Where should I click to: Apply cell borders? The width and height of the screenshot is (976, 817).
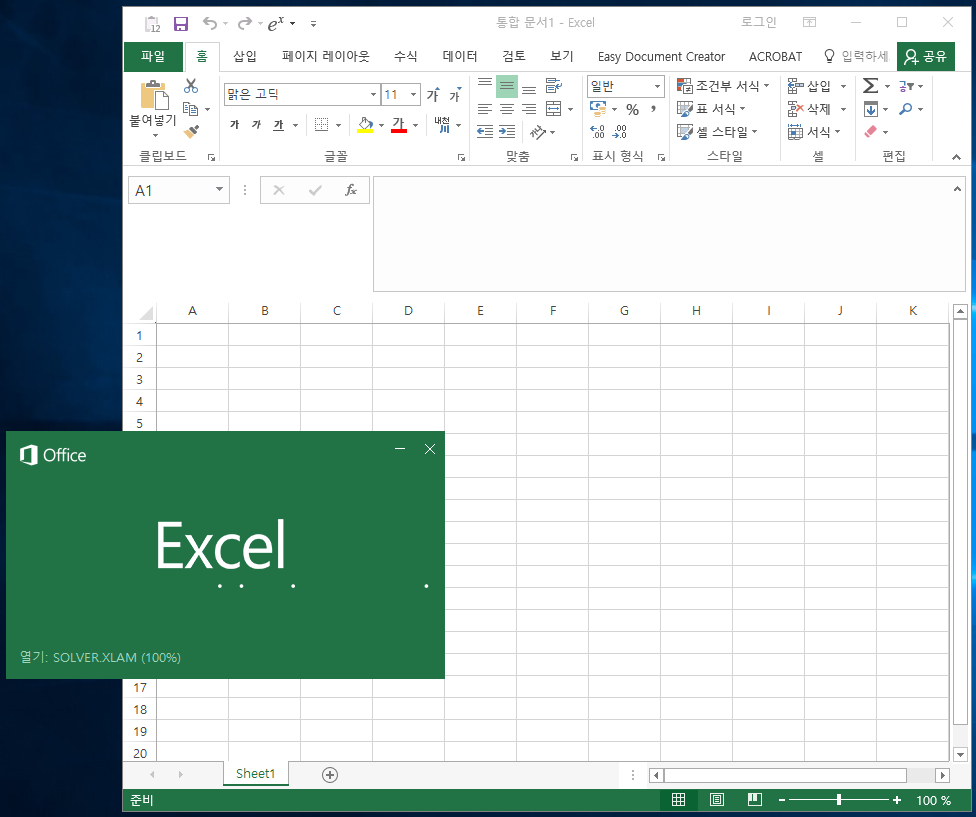click(x=321, y=125)
